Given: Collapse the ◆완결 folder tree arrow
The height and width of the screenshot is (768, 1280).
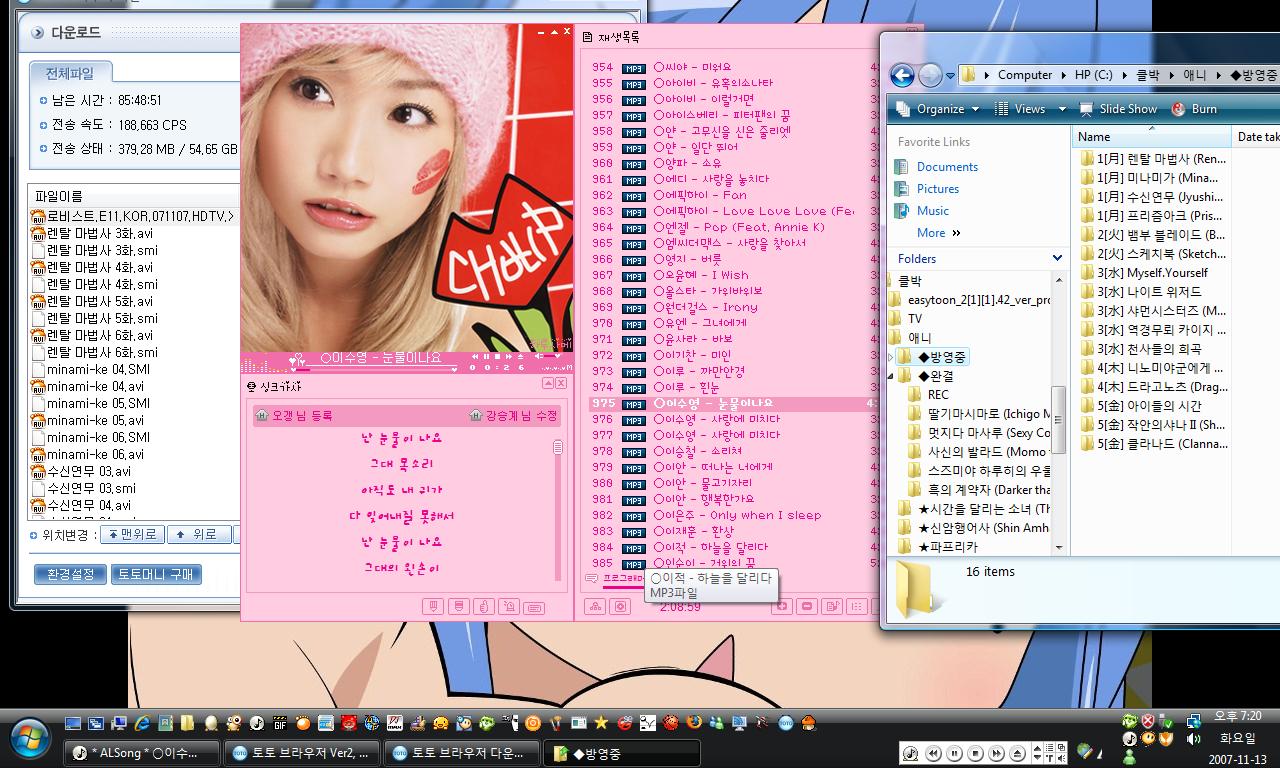Looking at the screenshot, I should point(892,376).
